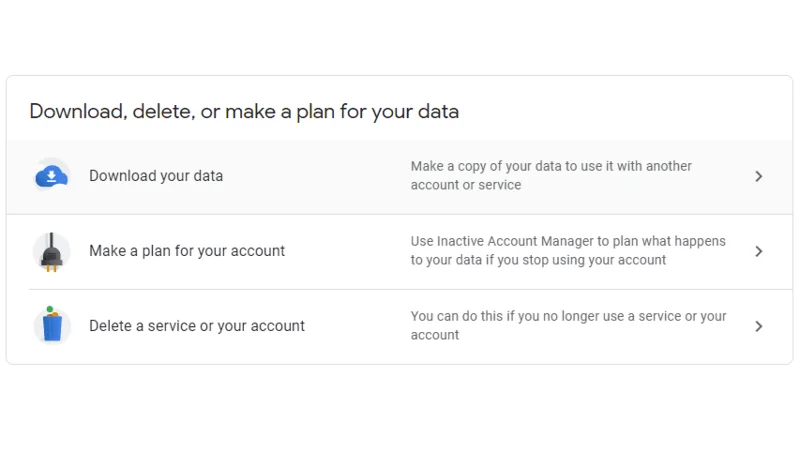Click the power plug icon
This screenshot has height=452, width=800.
52,252
